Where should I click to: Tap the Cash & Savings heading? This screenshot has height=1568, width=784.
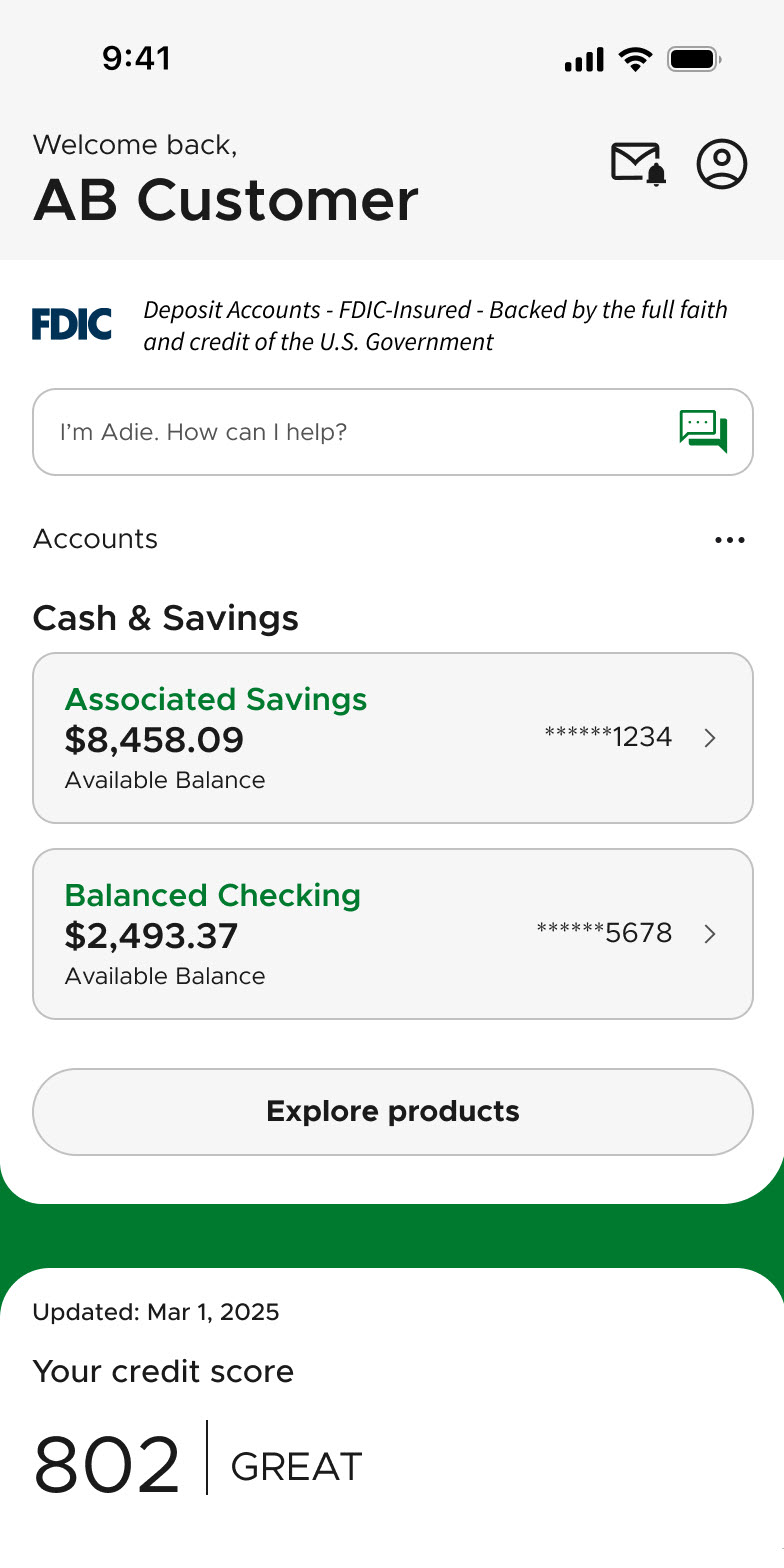coord(166,618)
